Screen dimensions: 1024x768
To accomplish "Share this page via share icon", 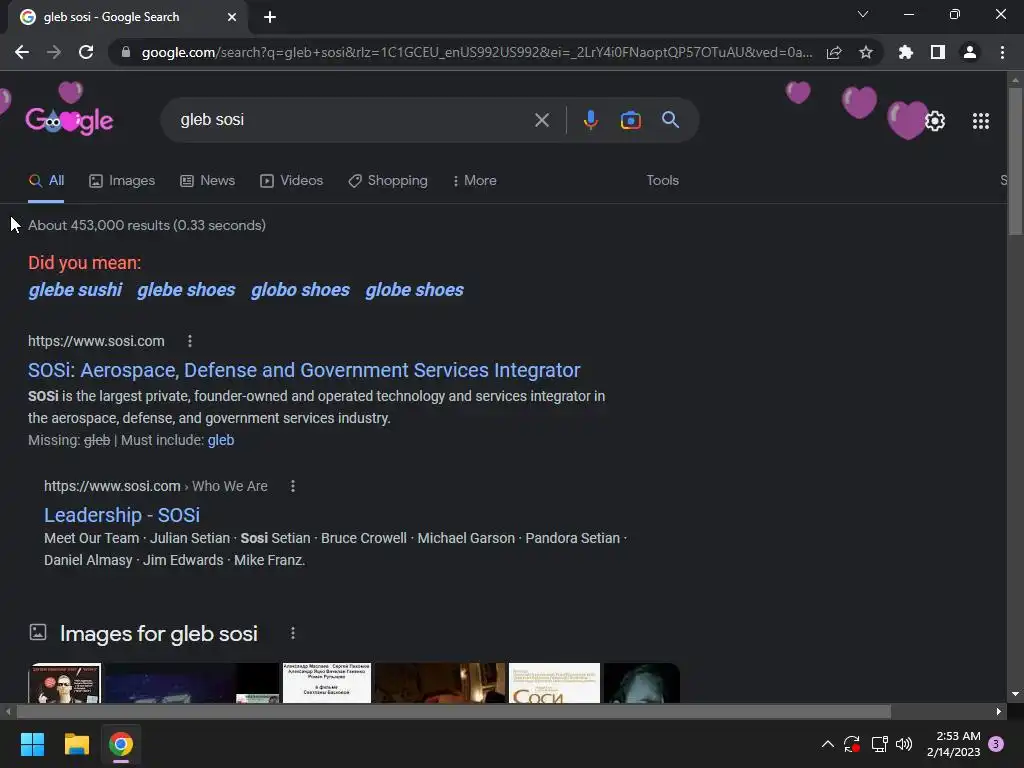I will pyautogui.click(x=834, y=52).
